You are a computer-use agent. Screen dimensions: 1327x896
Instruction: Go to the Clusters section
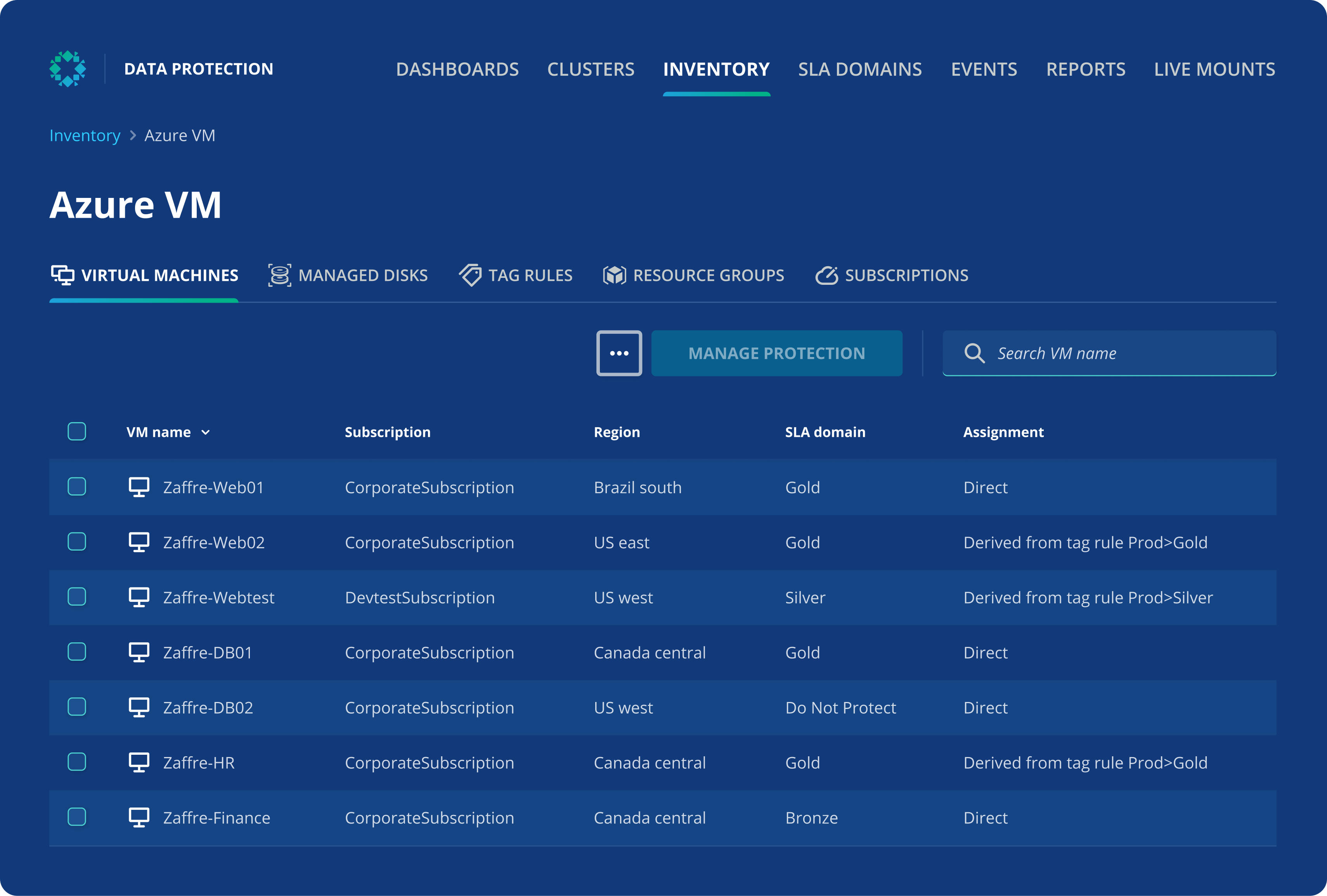click(591, 69)
